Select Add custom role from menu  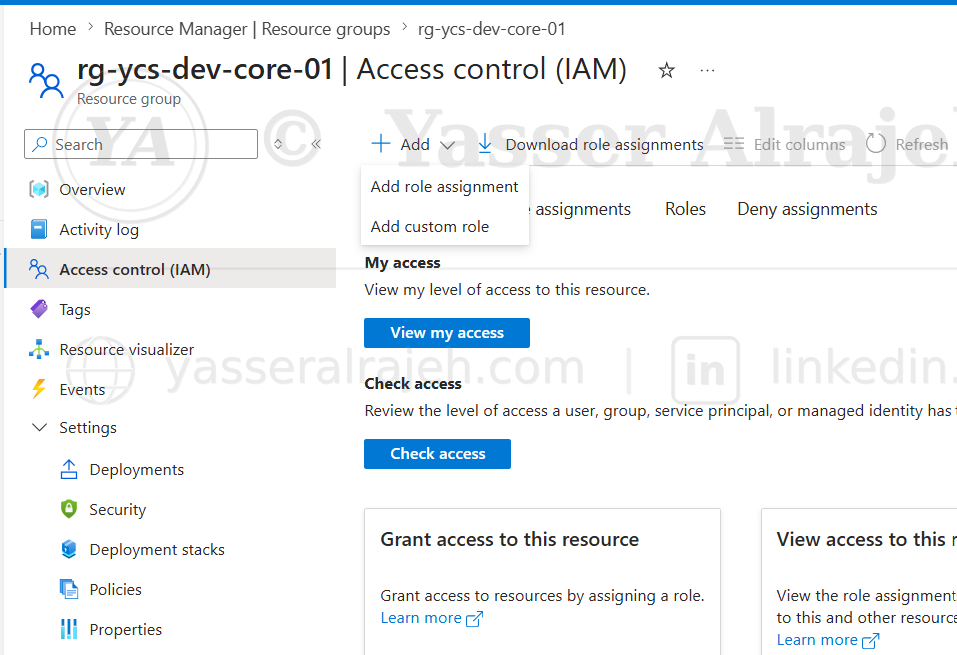click(444, 226)
